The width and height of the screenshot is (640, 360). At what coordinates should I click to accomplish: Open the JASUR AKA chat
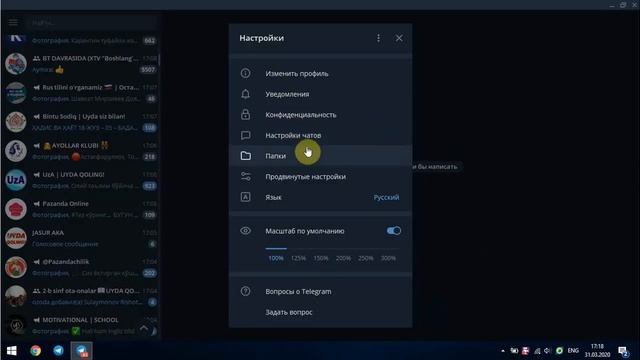click(x=80, y=238)
